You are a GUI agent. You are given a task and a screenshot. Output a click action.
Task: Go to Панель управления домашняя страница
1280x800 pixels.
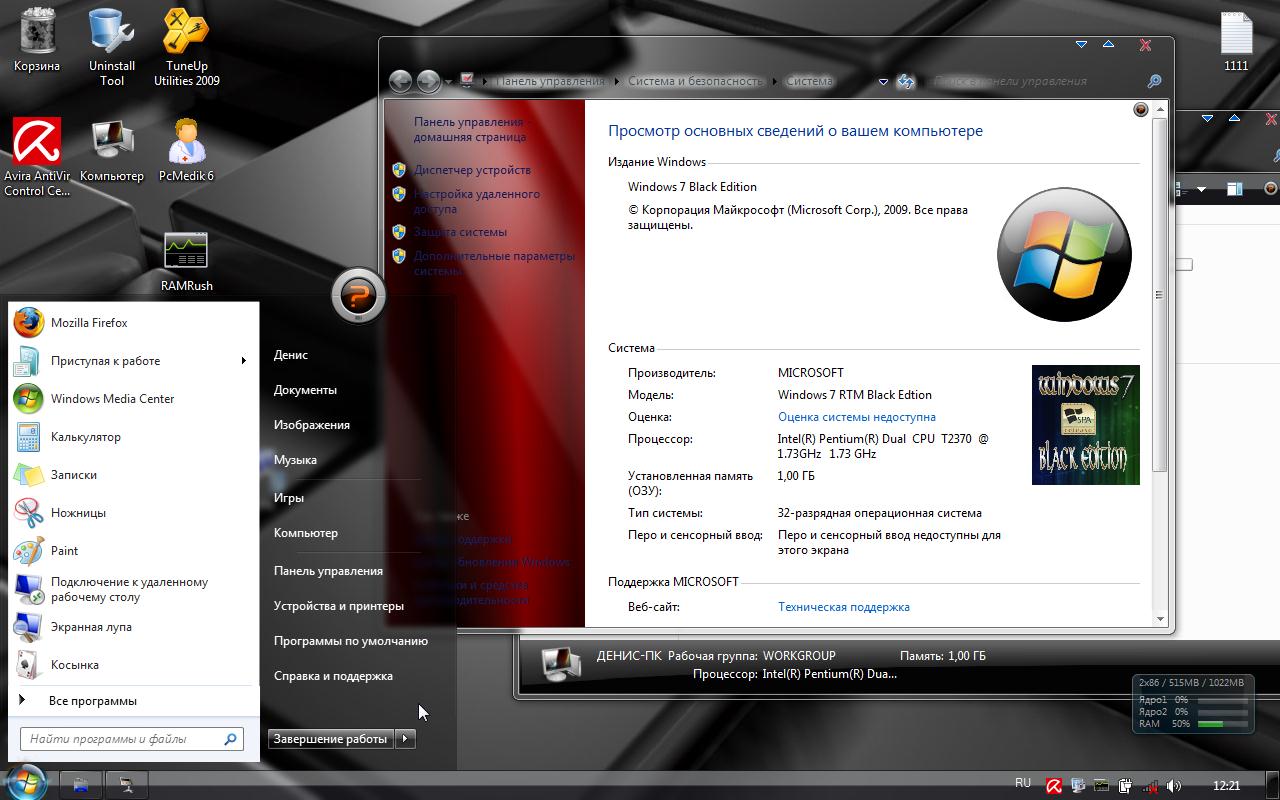coord(470,129)
